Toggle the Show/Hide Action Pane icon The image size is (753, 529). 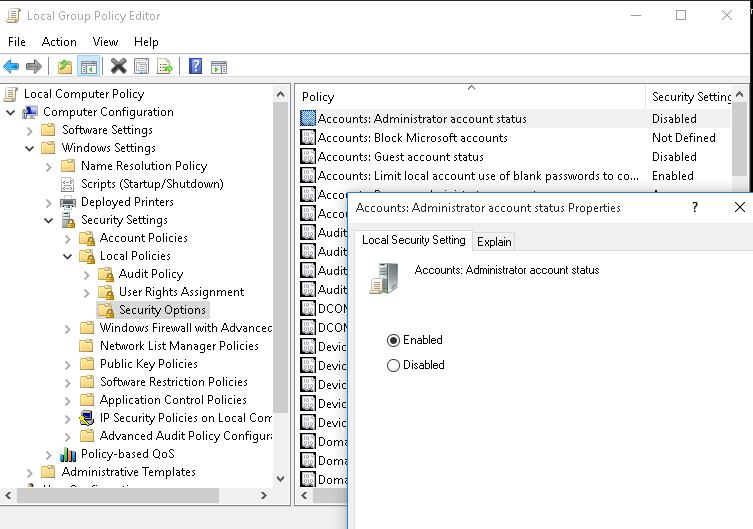click(x=219, y=67)
